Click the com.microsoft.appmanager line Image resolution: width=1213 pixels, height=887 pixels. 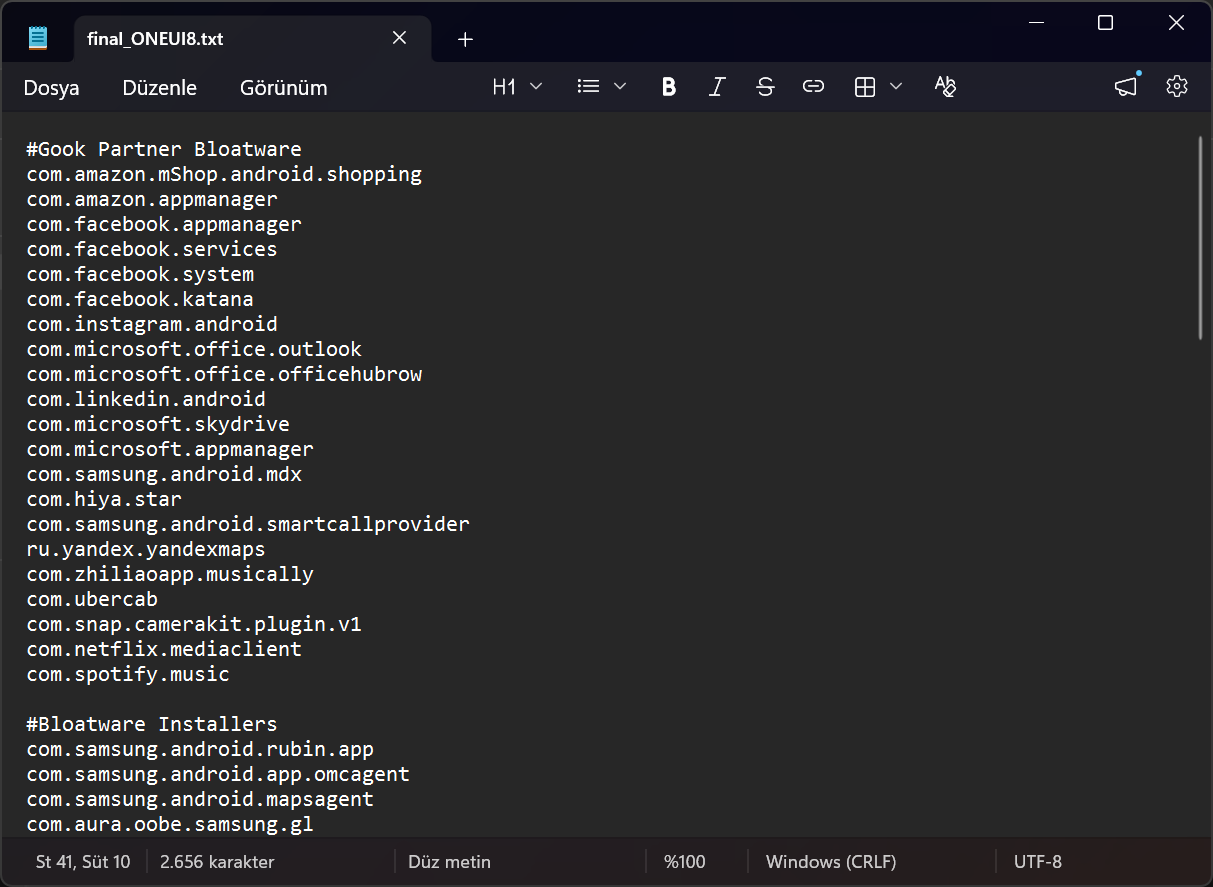coord(170,449)
